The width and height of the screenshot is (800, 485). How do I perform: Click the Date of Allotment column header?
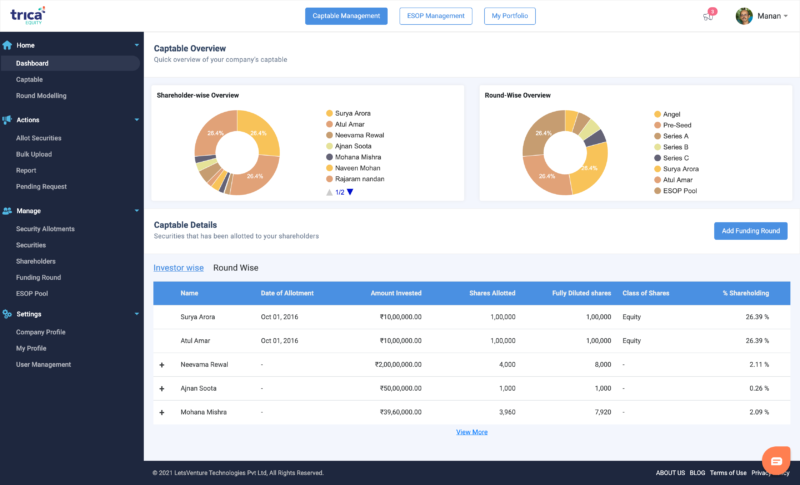point(287,293)
